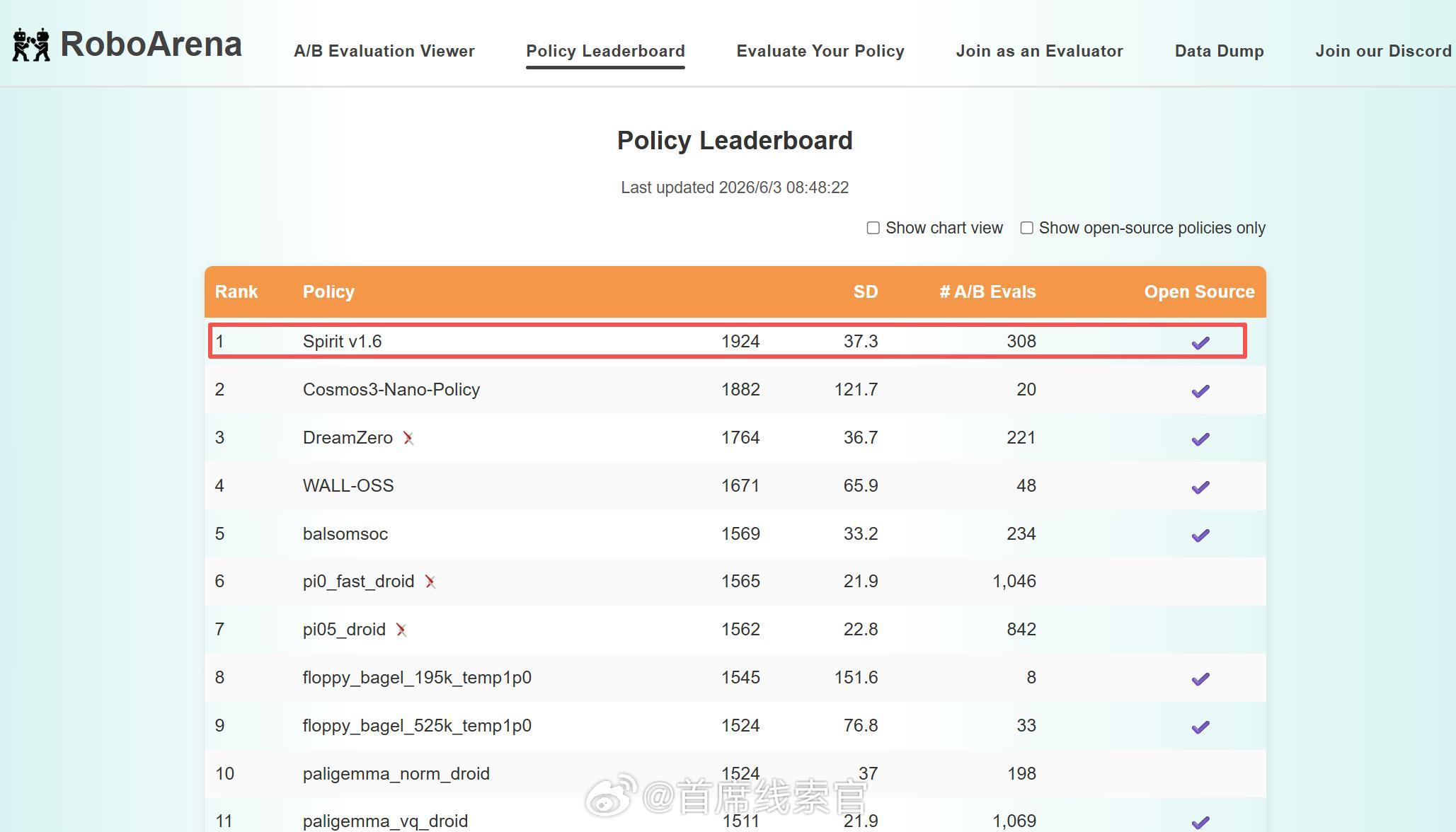Select the paligemma_norm_droid policy name
This screenshot has width=1456, height=832.
tap(396, 773)
